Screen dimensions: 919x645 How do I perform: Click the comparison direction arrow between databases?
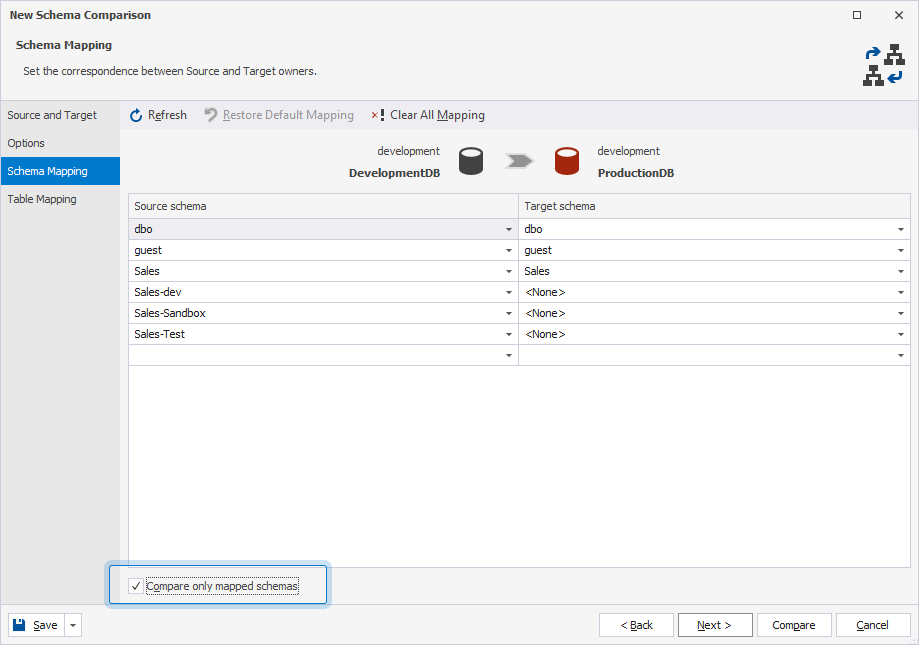tap(519, 161)
